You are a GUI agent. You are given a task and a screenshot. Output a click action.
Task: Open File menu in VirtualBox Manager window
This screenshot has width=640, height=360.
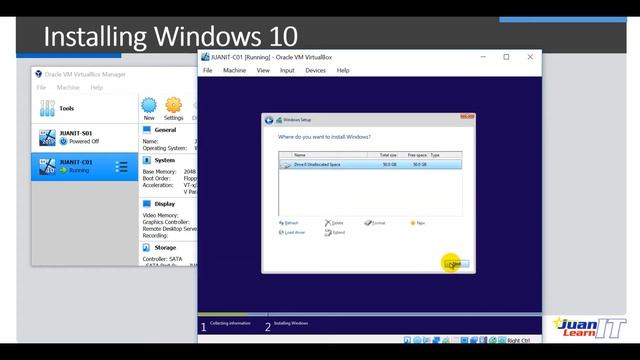(x=41, y=87)
